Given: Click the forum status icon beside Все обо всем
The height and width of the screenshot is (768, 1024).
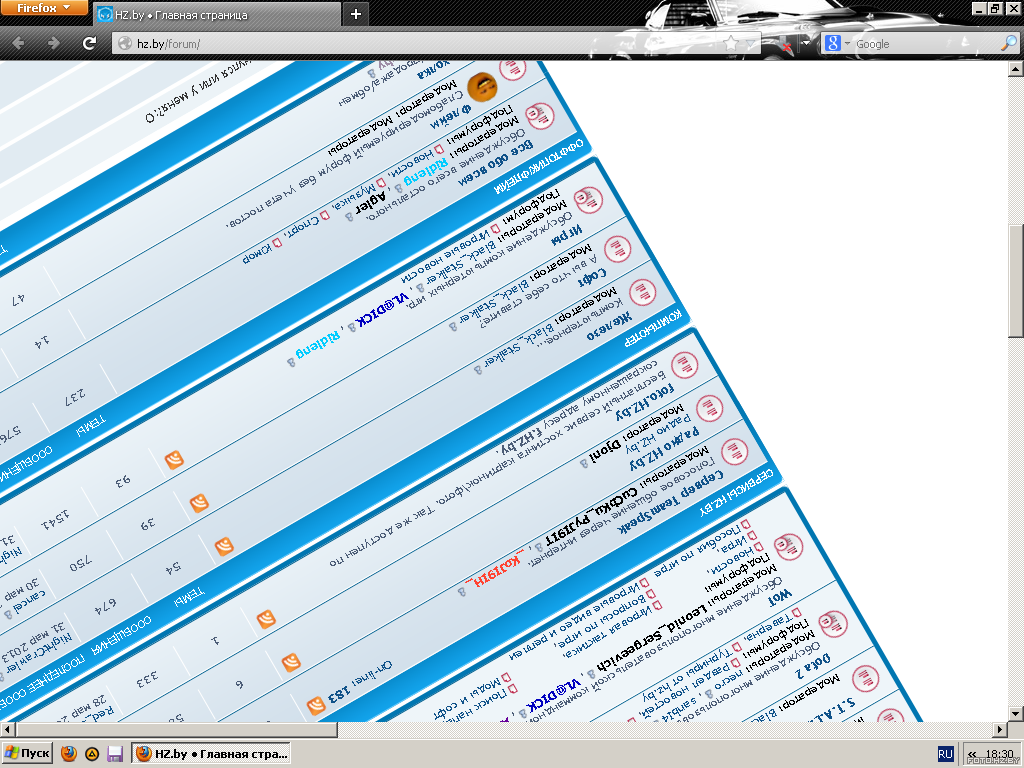Looking at the screenshot, I should 539,116.
